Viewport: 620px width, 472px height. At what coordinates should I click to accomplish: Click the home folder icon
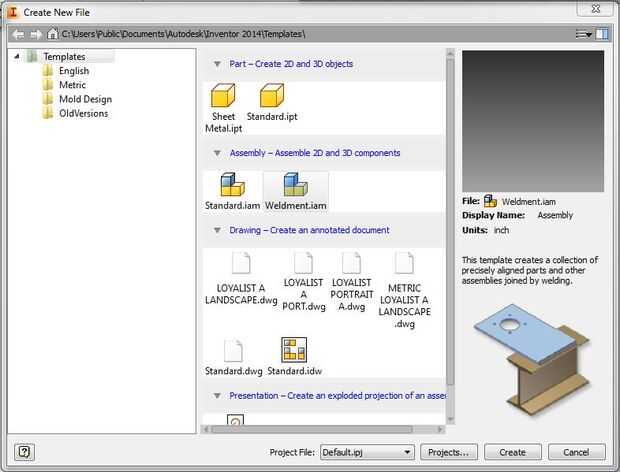point(53,34)
